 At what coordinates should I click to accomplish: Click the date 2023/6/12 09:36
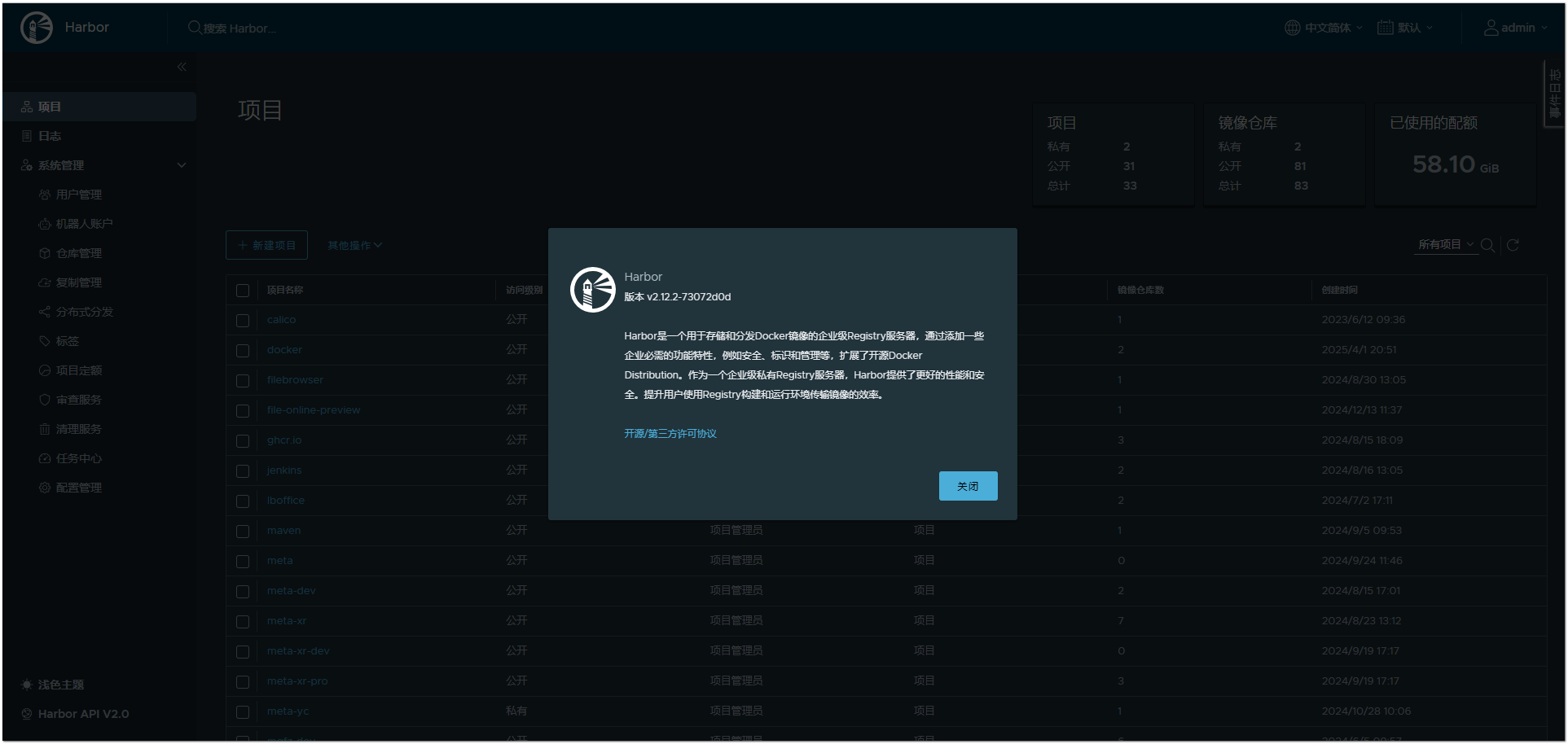pos(1364,320)
